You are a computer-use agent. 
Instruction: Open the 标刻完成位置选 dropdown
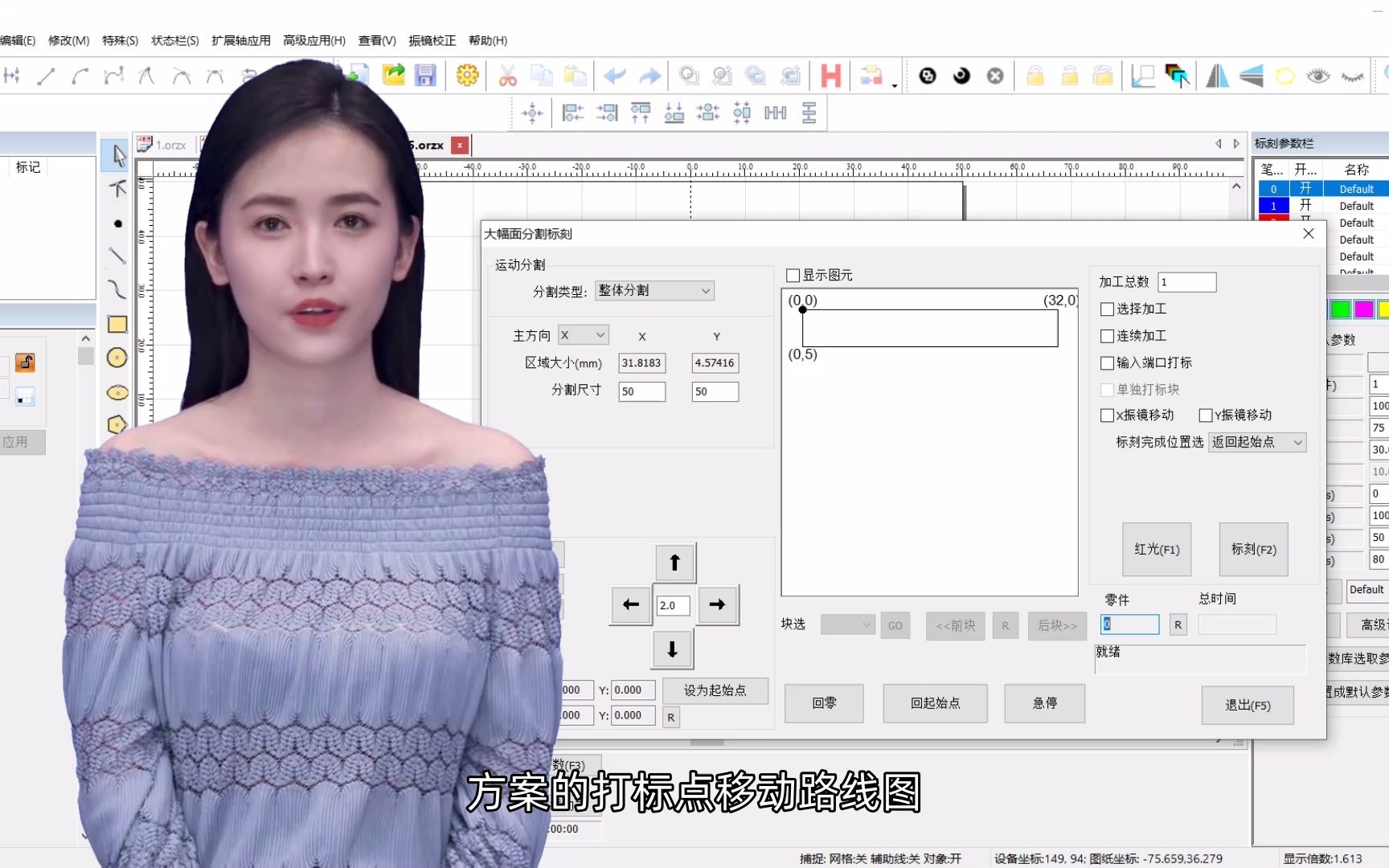1297,442
